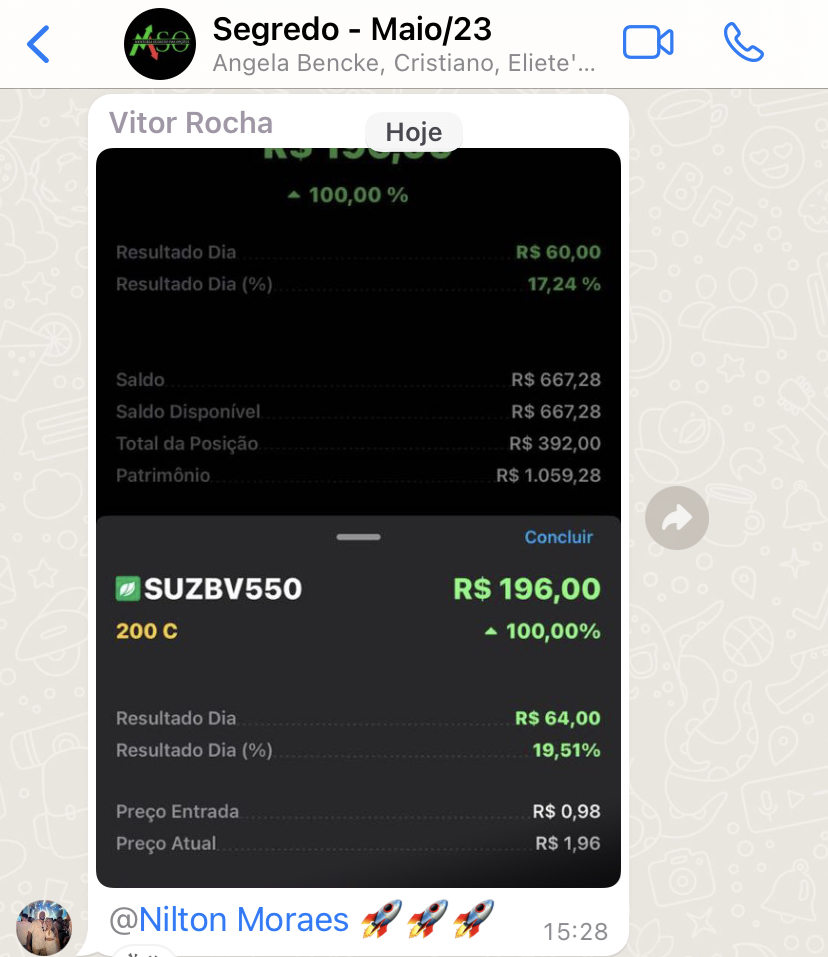Tap the @Nilton Moraes mention
Screen dimensions: 828x957
tap(228, 920)
